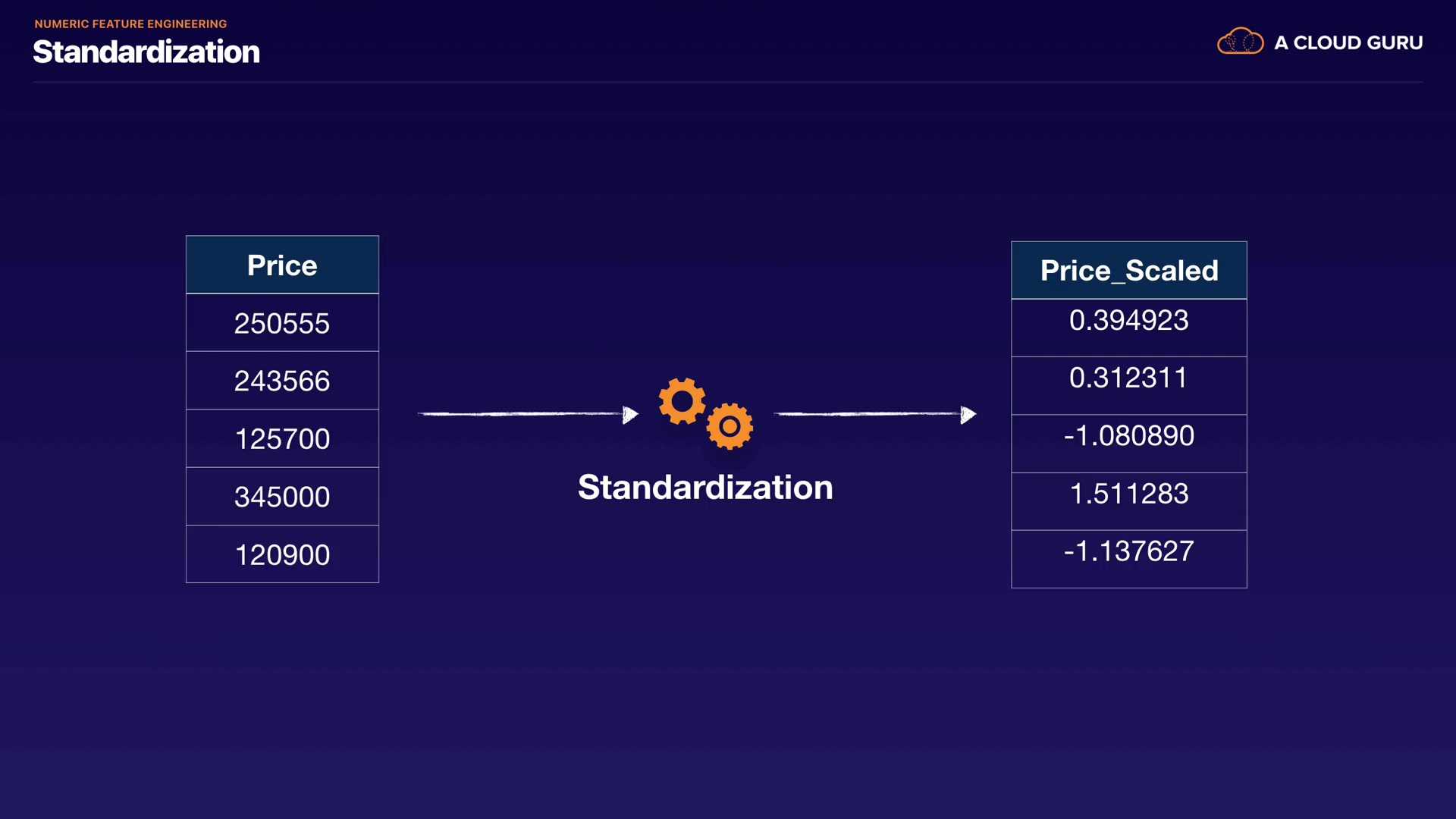Select the 243566 price cell

click(282, 381)
